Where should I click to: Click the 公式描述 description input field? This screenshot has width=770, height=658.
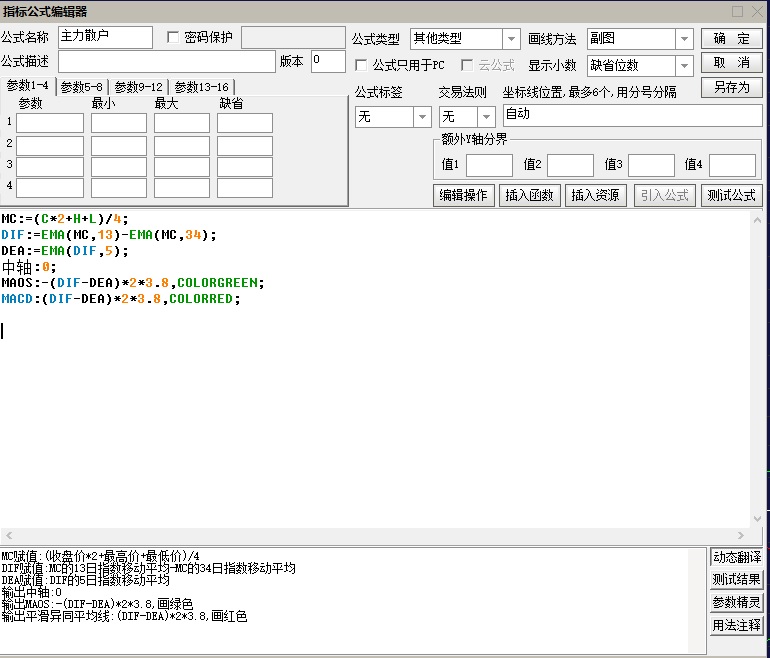tap(166, 62)
